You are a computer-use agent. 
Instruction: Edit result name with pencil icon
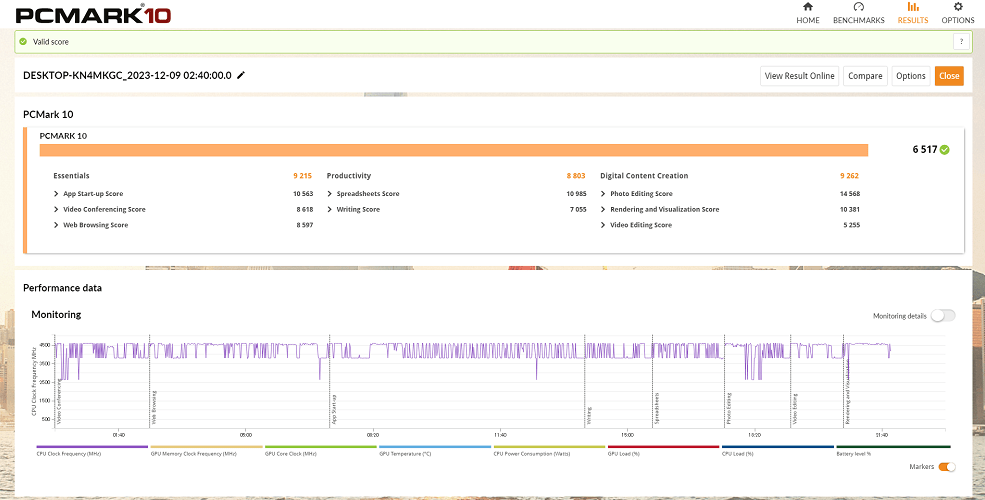(x=241, y=75)
